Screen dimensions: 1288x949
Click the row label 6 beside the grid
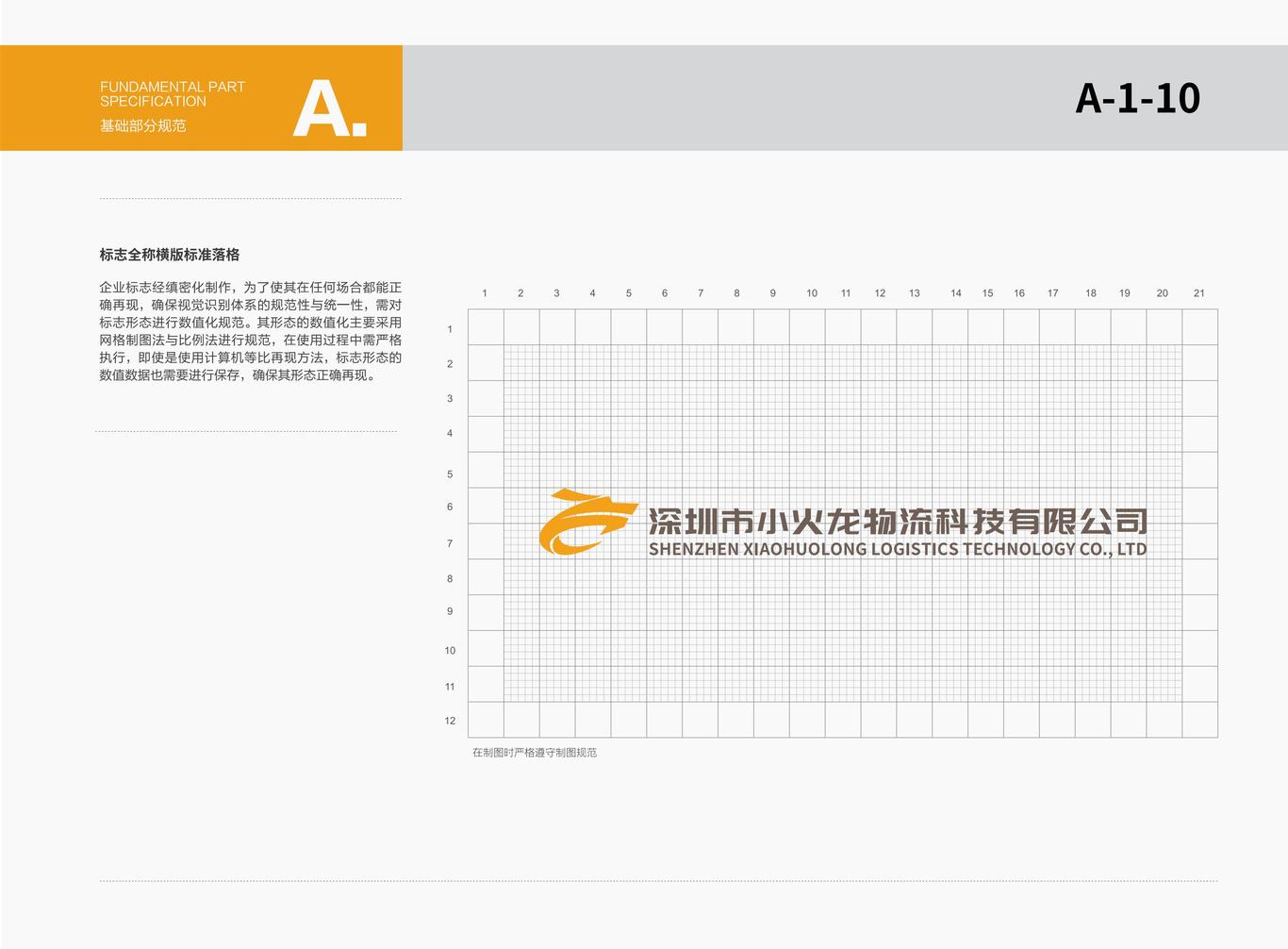click(x=450, y=508)
